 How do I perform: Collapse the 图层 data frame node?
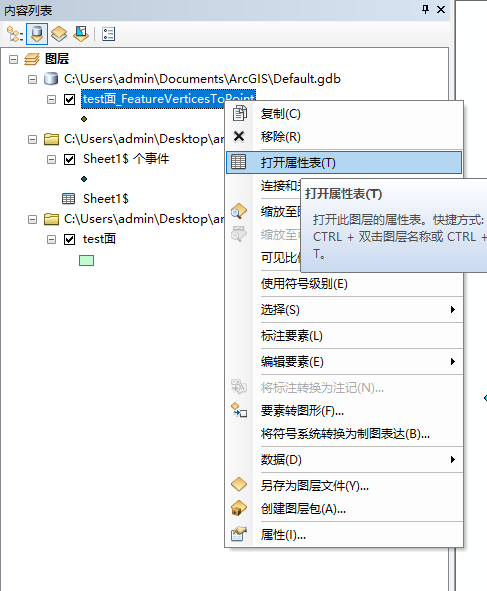click(14, 59)
